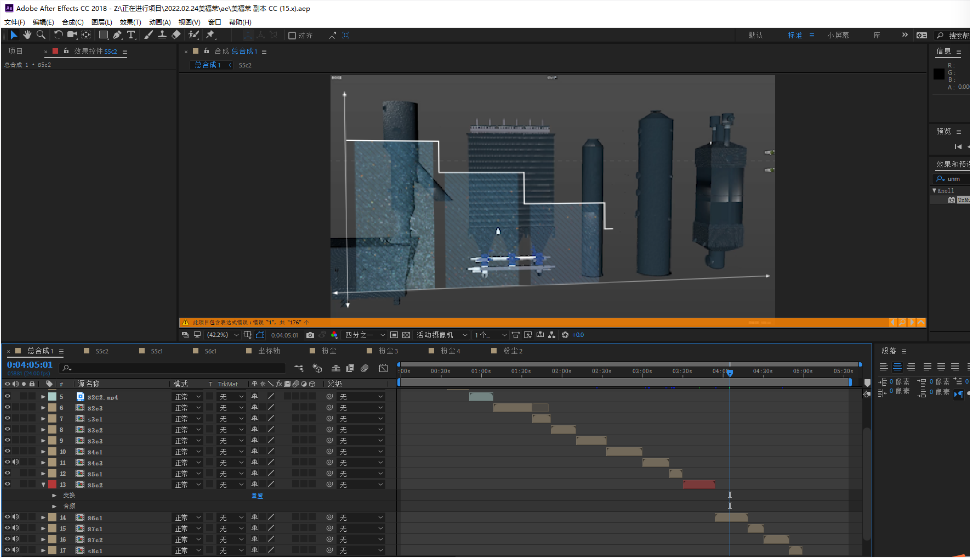Open the File menu
Image resolution: width=970 pixels, height=558 pixels.
point(14,22)
